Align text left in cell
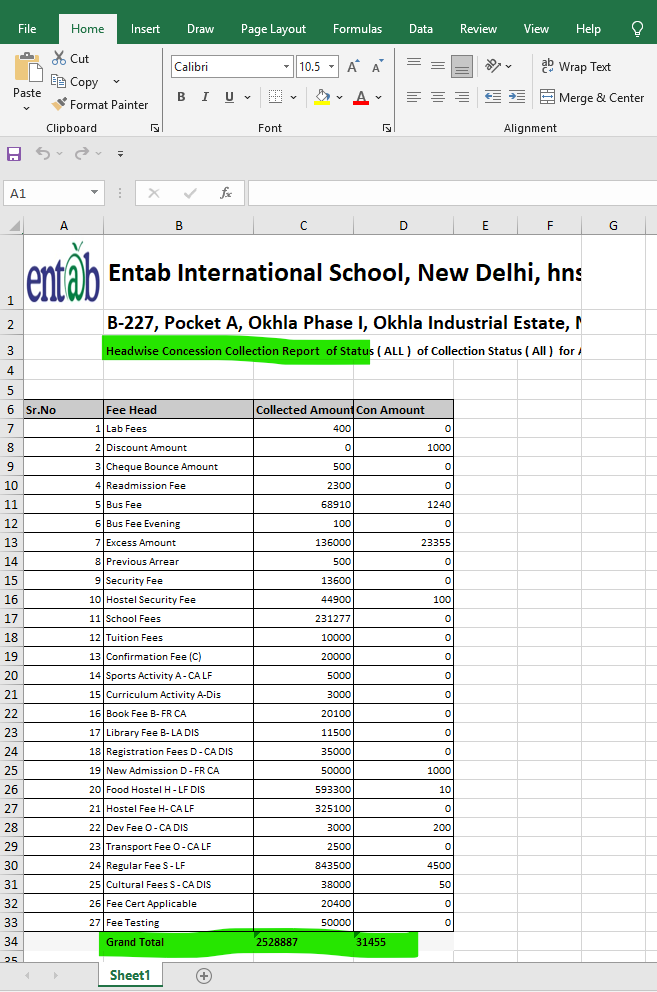 [x=414, y=97]
